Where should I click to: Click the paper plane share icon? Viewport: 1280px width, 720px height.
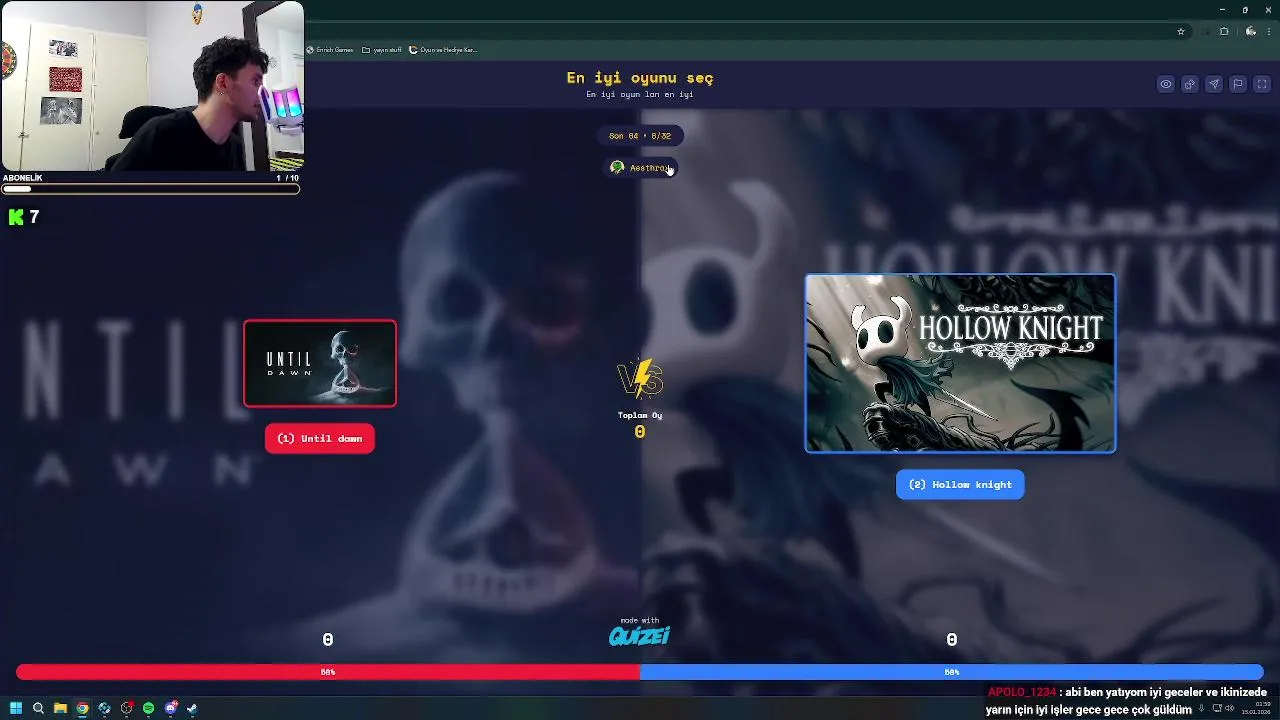pos(1214,84)
